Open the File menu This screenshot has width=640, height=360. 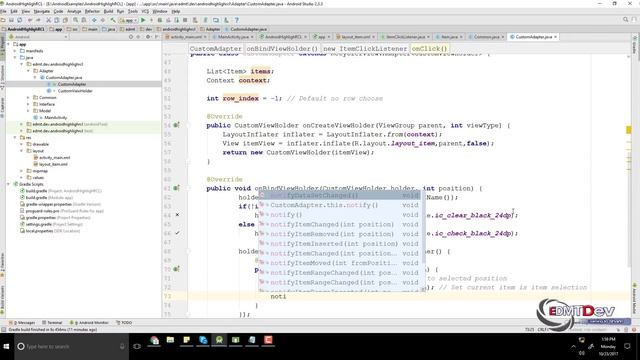click(3, 11)
